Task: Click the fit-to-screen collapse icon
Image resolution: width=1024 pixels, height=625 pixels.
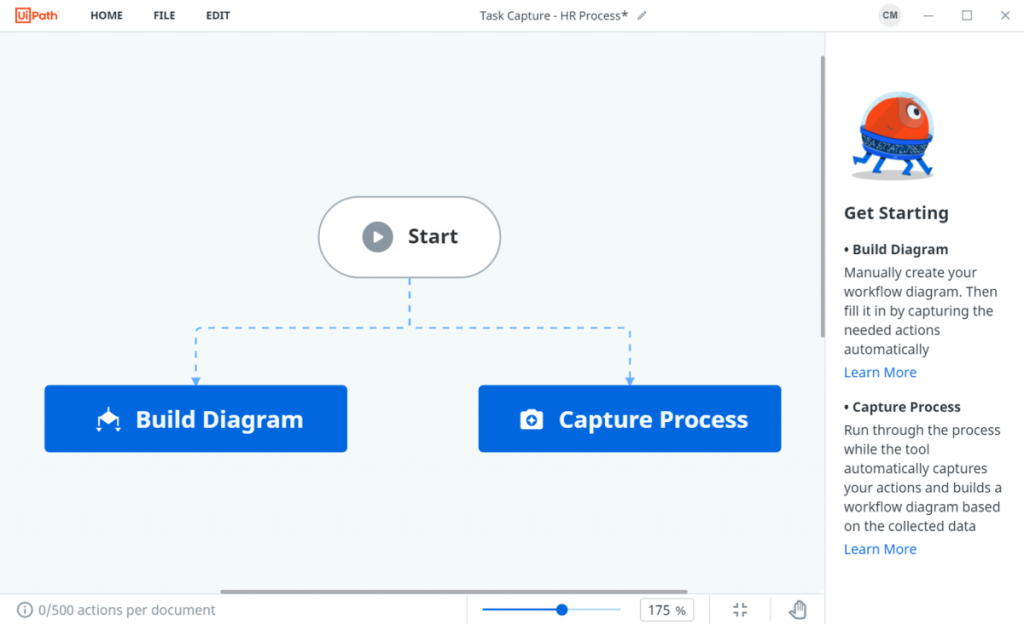Action: click(740, 610)
